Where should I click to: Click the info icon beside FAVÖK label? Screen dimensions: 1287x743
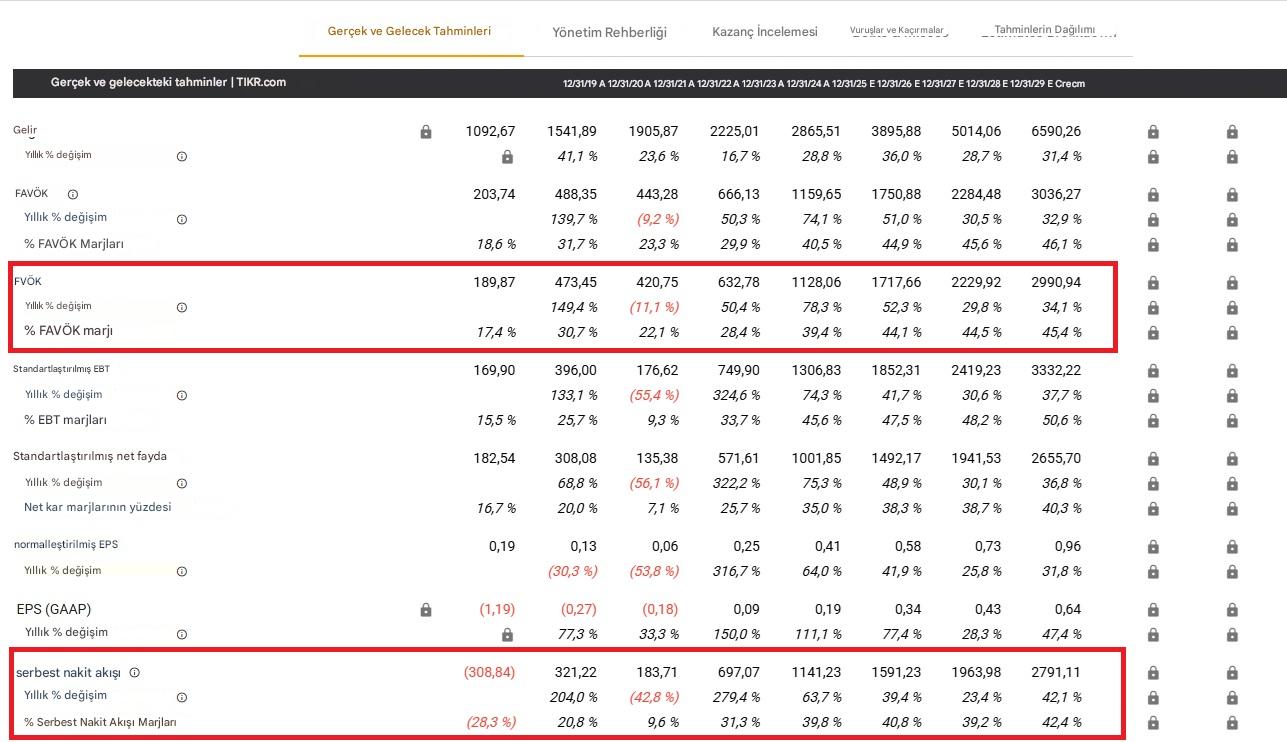click(73, 195)
